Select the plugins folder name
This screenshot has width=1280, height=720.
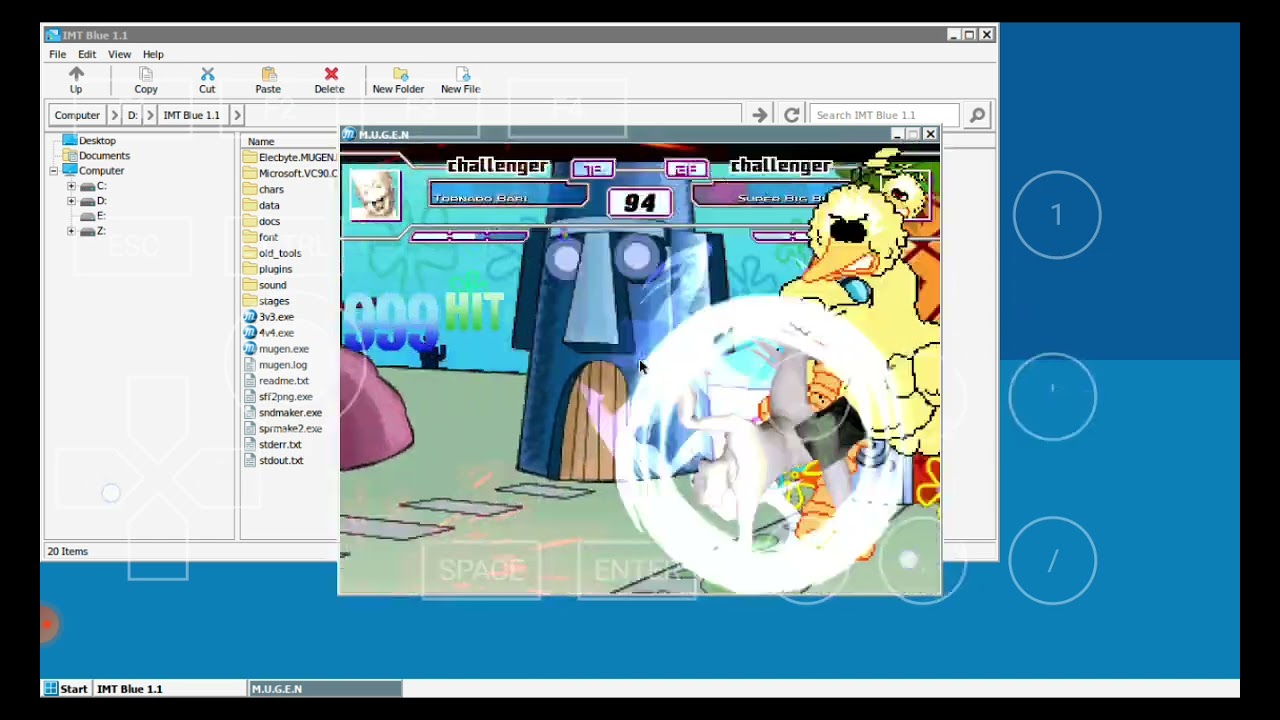tap(275, 269)
